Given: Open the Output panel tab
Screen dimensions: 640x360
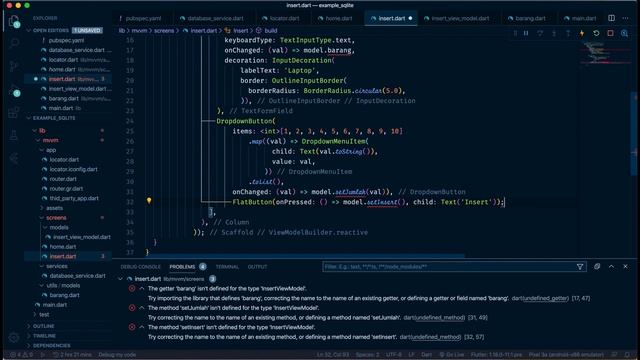Looking at the screenshot, I should click(x=257, y=267).
